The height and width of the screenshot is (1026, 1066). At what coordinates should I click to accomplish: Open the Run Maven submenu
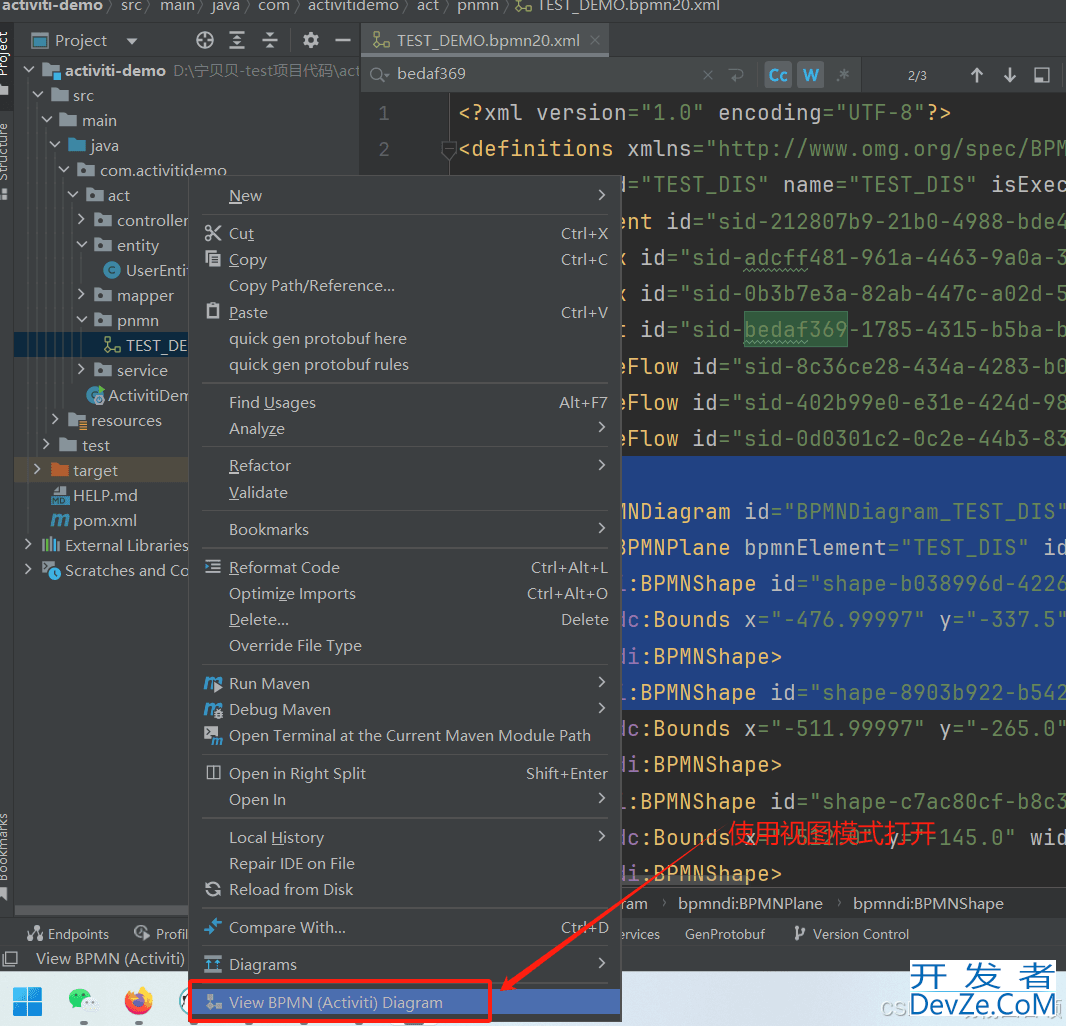tap(405, 683)
